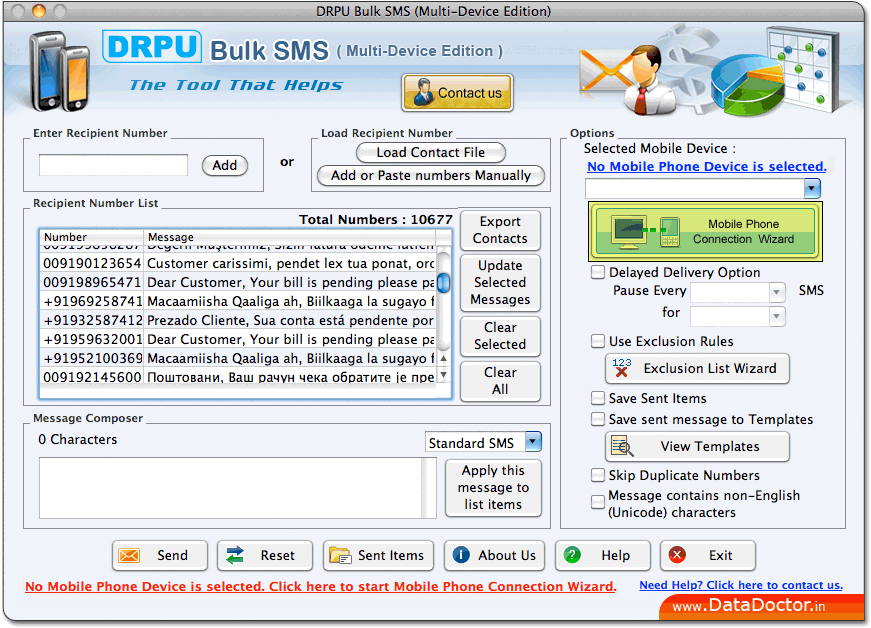Open the Standard SMS type dropdown

tap(533, 442)
